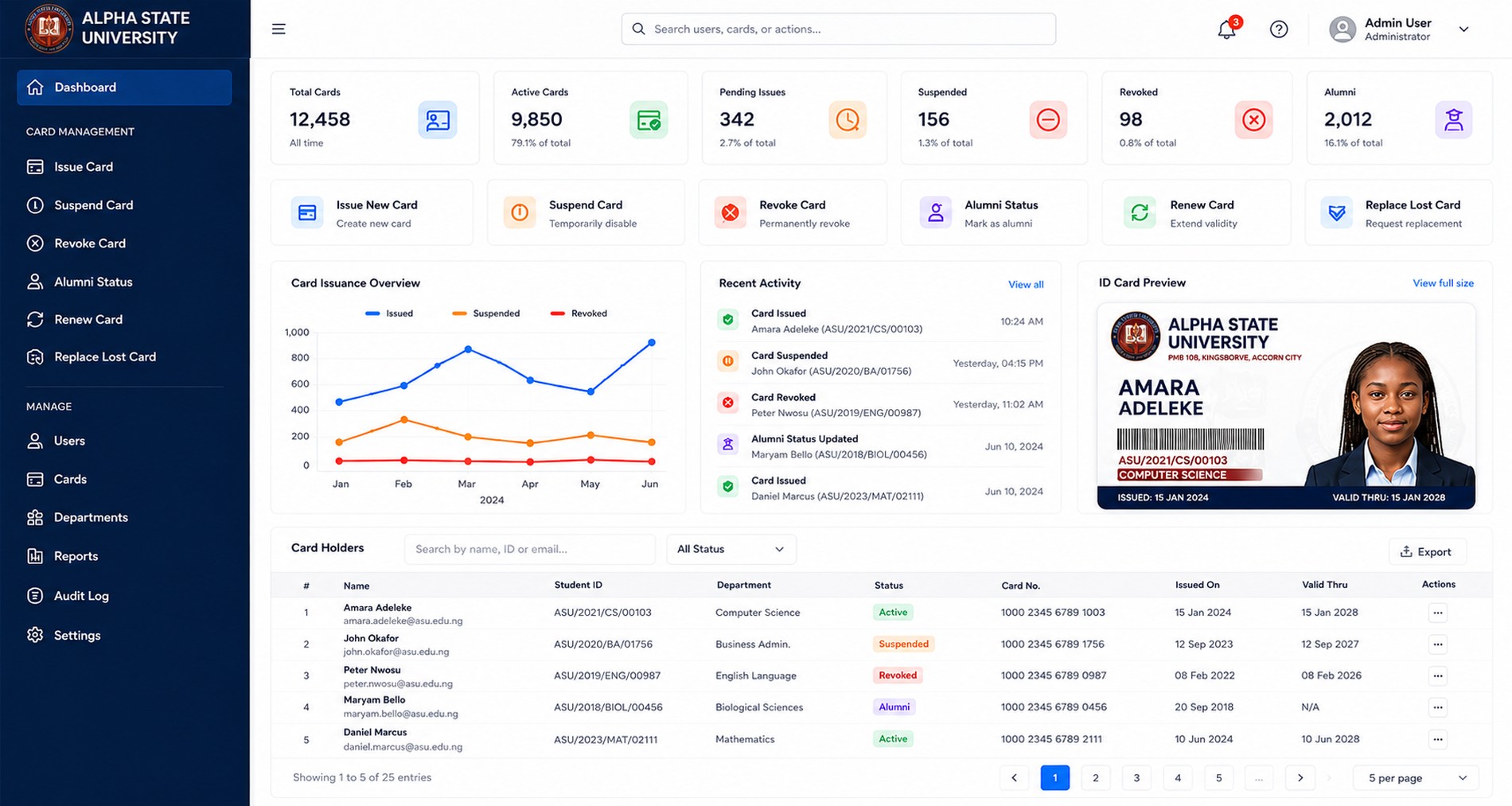Click the search users, cards, or actions field

(x=839, y=29)
